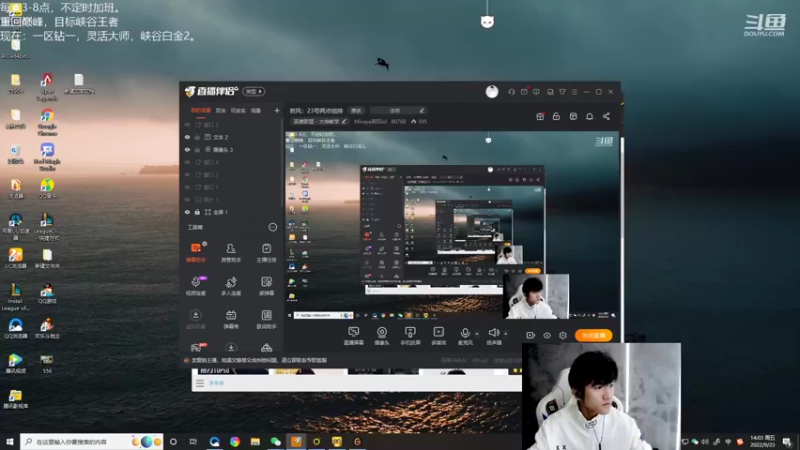
Task: Open the 弹幕秀 tool icon
Action: pyautogui.click(x=231, y=319)
